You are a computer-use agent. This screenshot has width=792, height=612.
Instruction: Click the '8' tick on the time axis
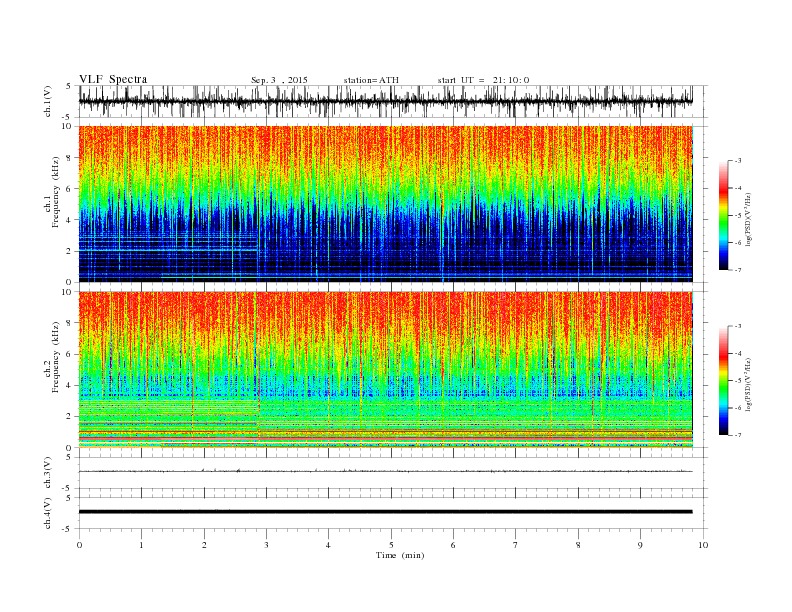click(578, 545)
